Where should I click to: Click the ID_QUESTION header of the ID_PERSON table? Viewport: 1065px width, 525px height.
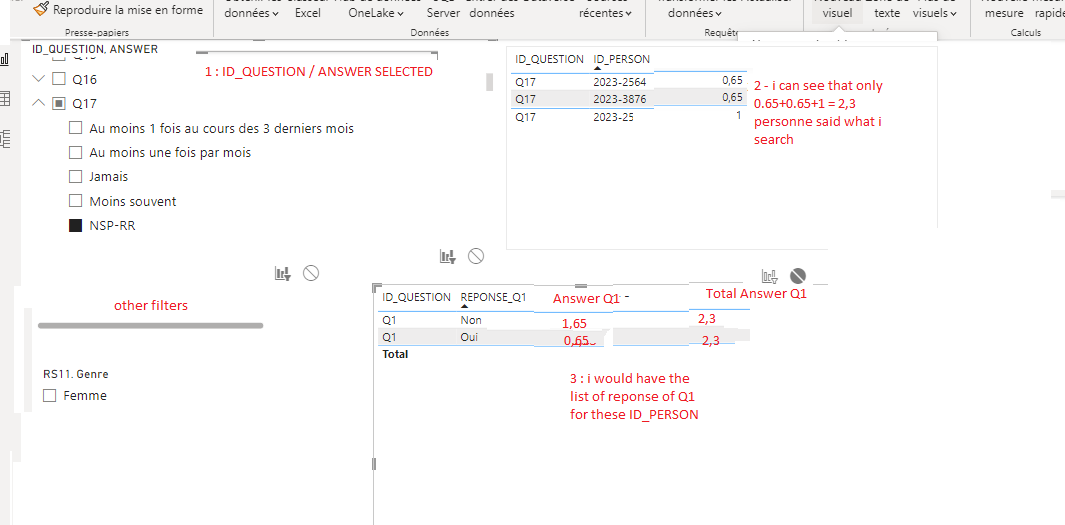tap(549, 59)
